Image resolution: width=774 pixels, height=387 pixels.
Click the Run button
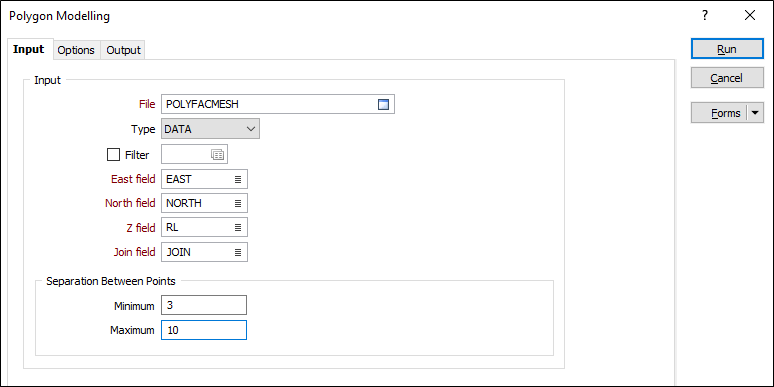[727, 49]
